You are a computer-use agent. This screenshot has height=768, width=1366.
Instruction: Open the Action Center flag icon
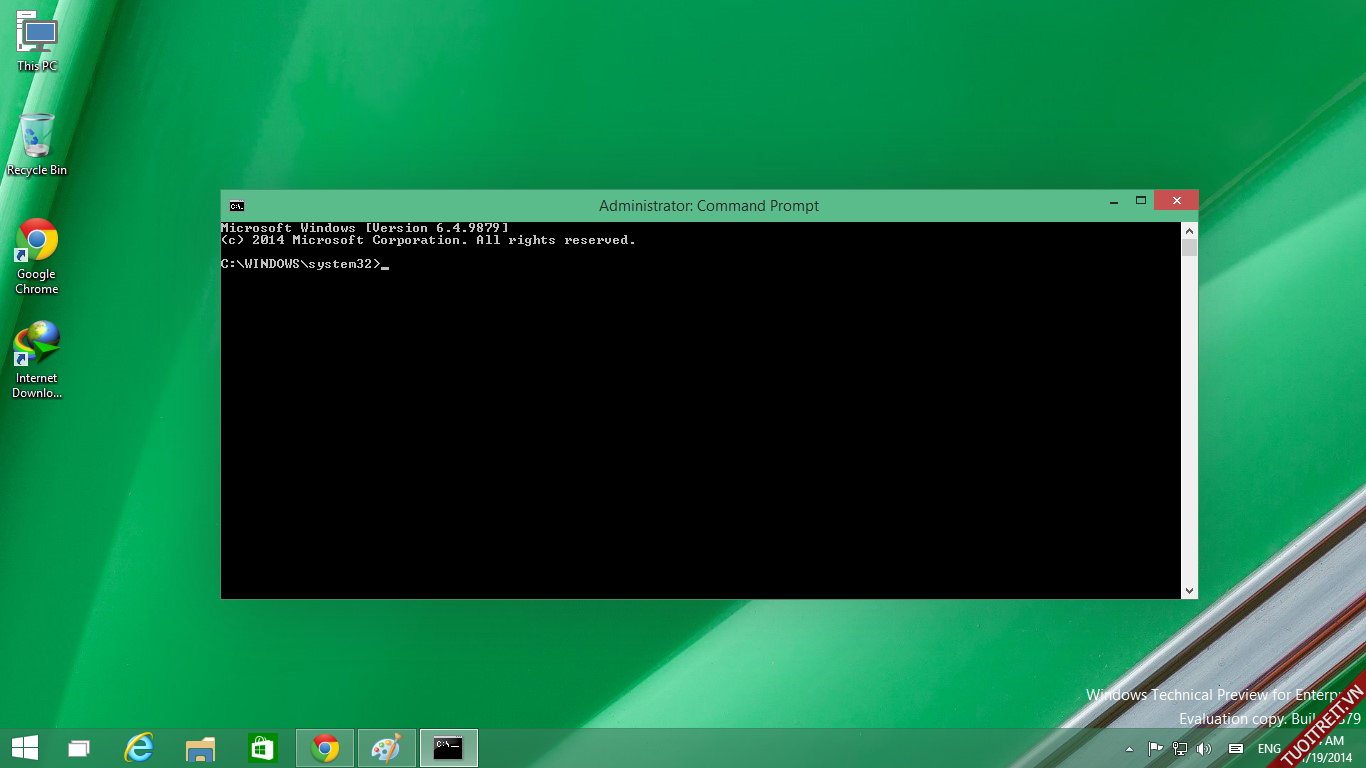point(1155,749)
